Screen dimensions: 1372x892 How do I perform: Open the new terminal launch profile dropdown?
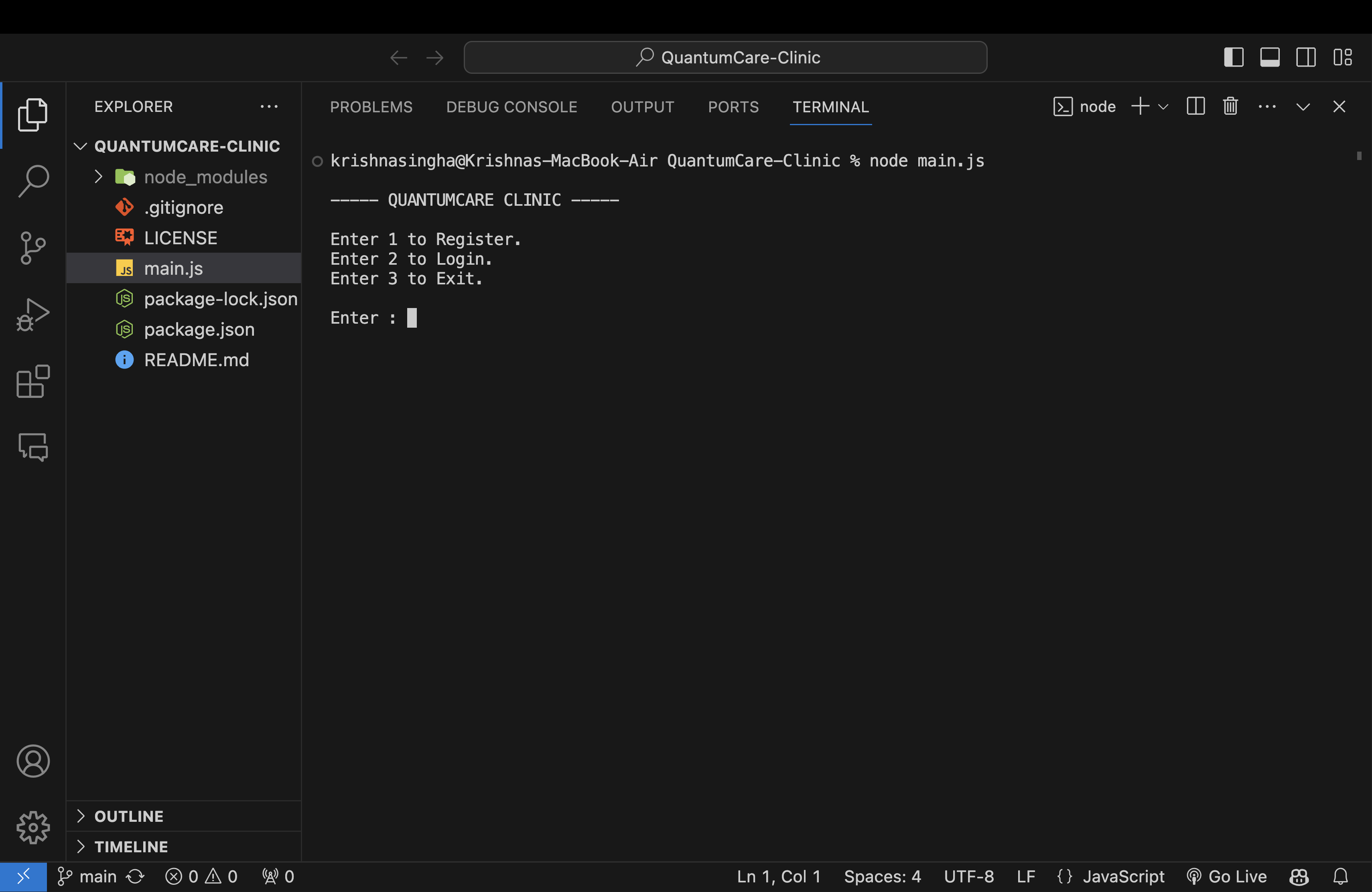(1163, 107)
